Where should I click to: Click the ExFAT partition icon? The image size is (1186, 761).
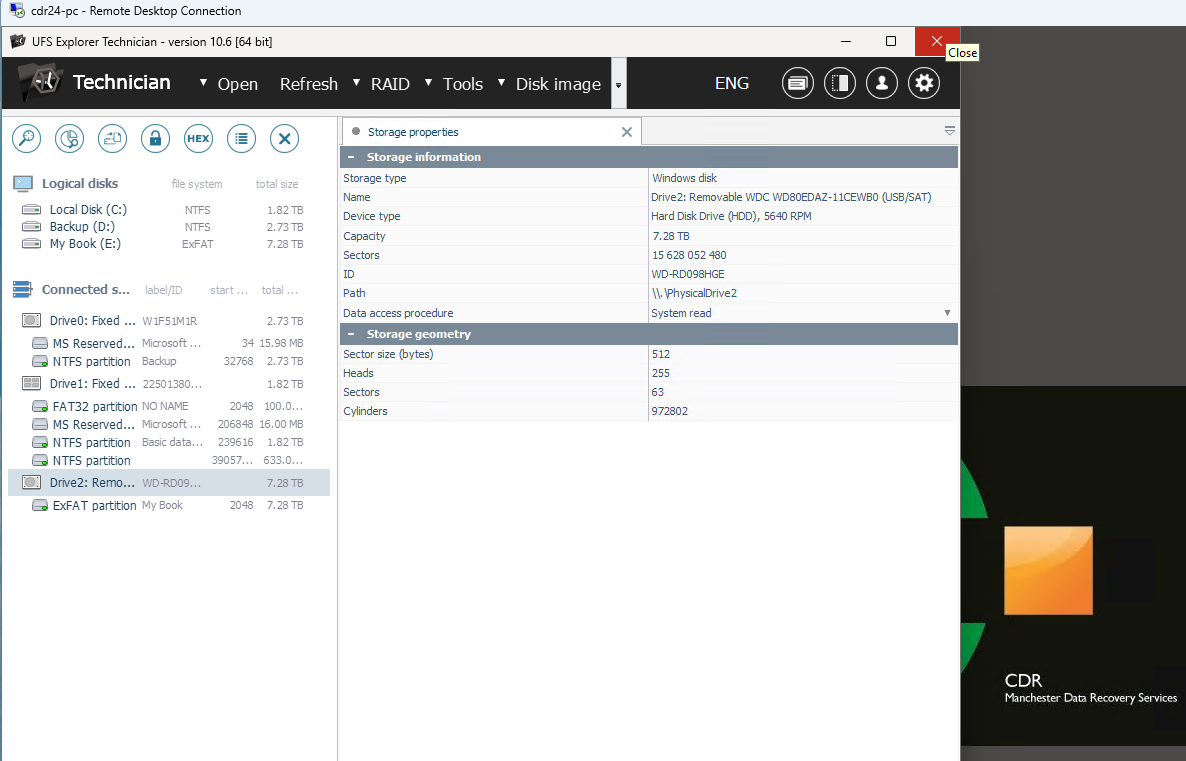40,505
